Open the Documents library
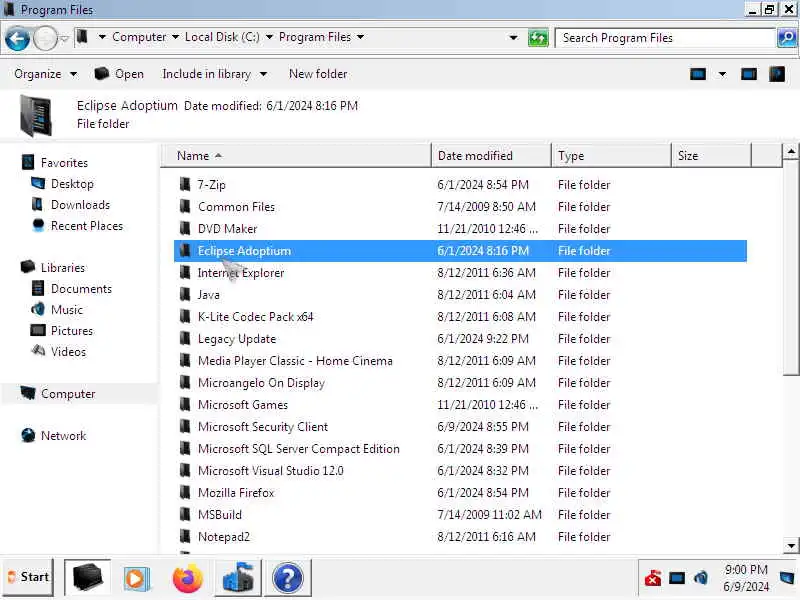Viewport: 800px width, 600px height. tap(71, 289)
